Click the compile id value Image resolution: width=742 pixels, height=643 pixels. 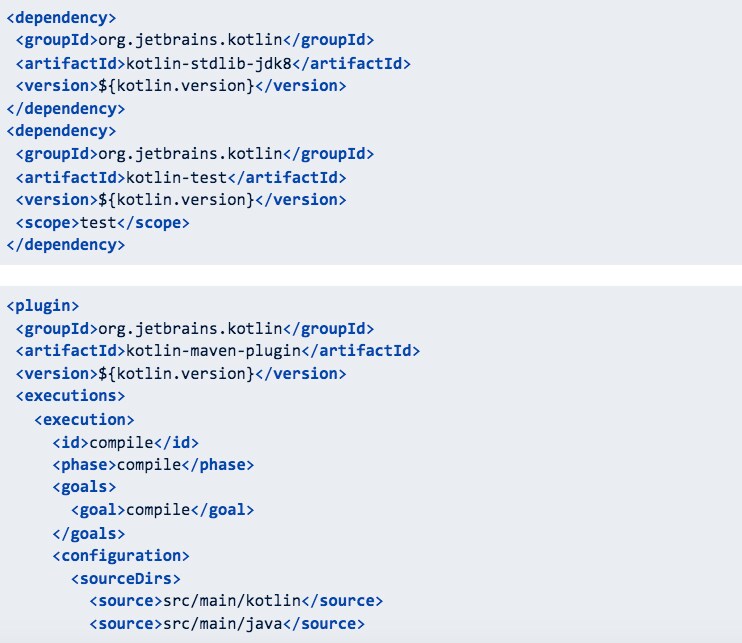[x=121, y=443]
